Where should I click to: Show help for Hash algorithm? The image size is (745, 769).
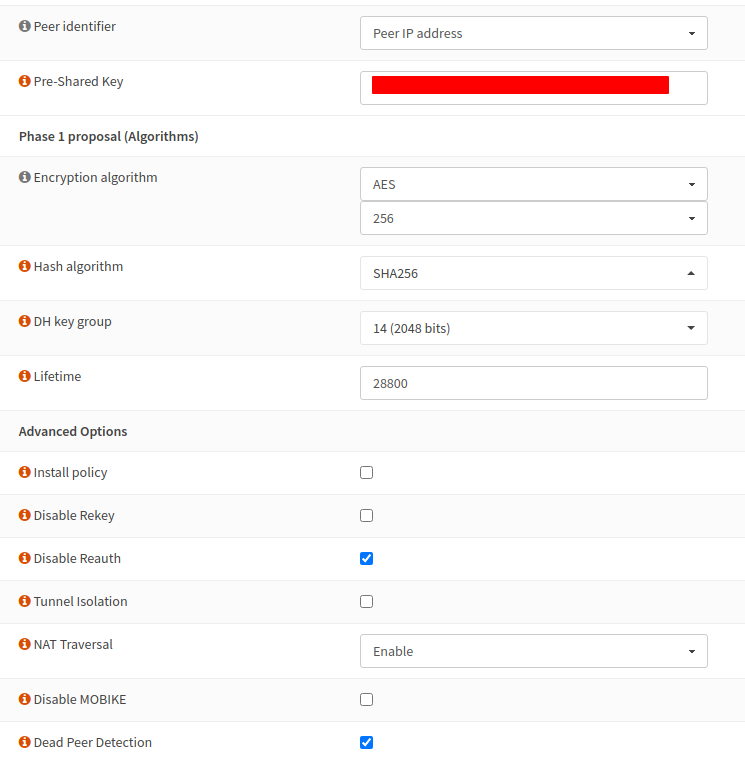25,266
